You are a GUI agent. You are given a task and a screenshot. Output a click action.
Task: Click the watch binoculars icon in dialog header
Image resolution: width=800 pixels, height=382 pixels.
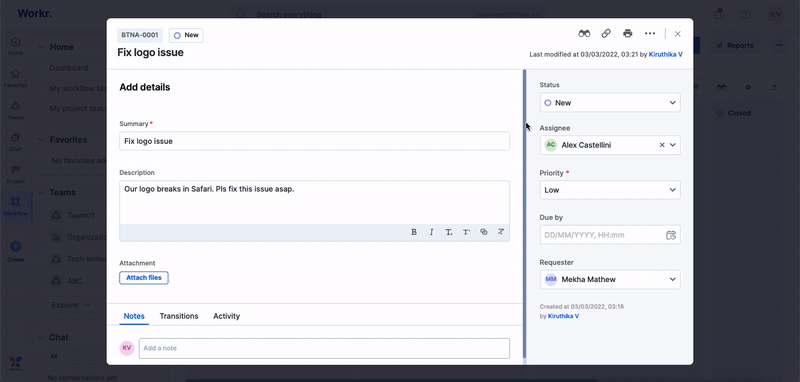point(584,34)
